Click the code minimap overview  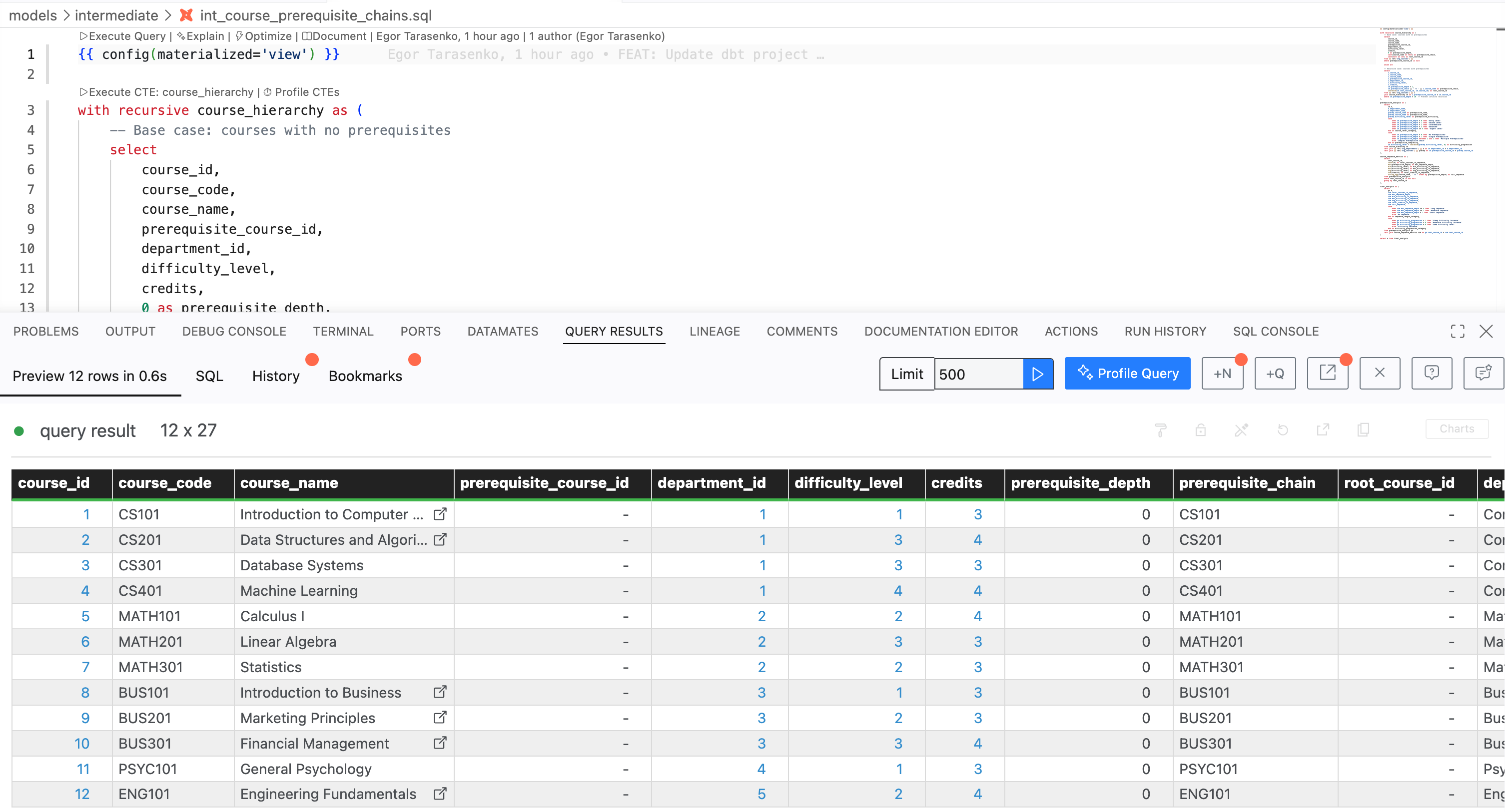pyautogui.click(x=1426, y=134)
